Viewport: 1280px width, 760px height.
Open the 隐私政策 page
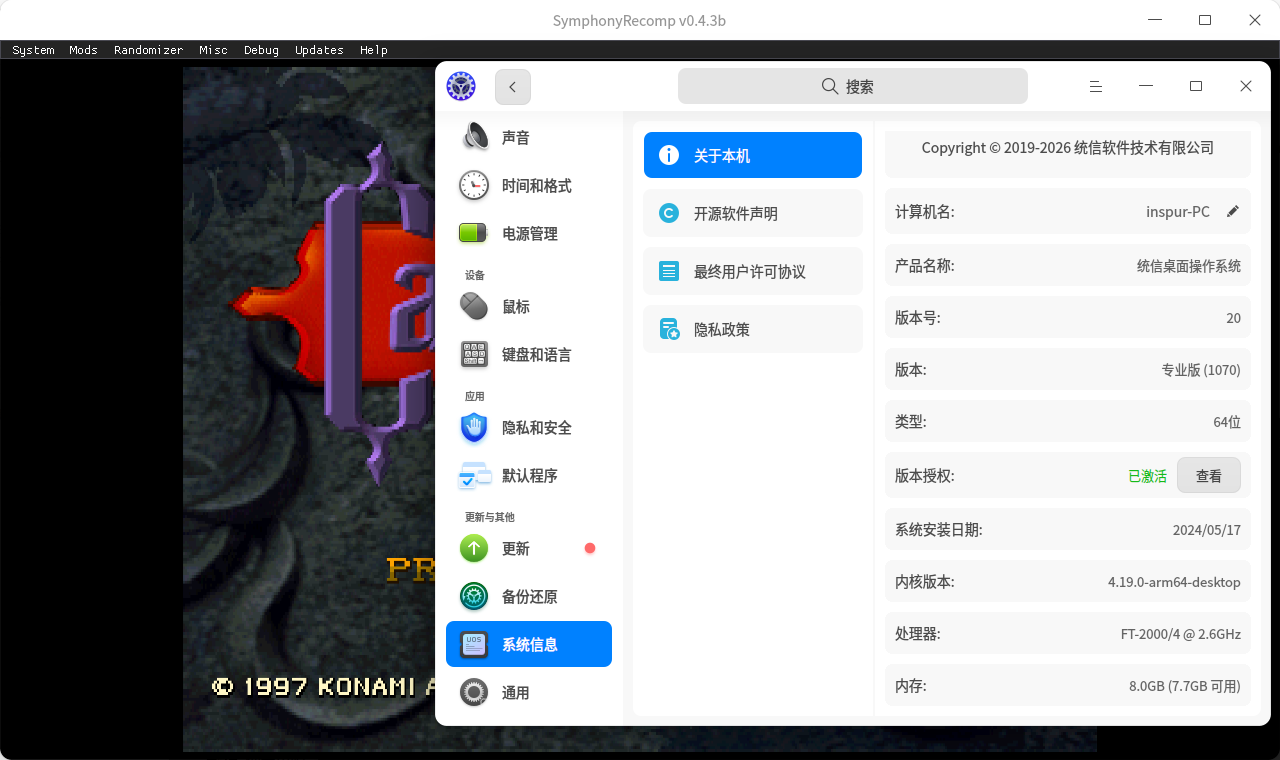pos(753,329)
